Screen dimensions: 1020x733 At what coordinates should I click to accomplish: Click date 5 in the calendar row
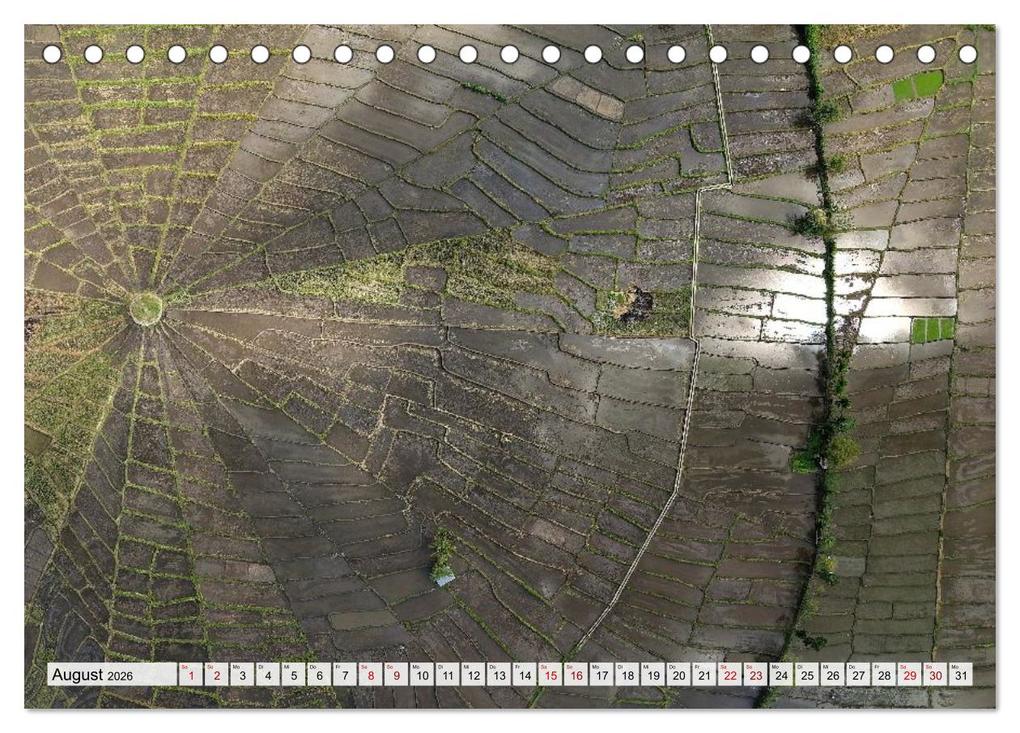[x=294, y=675]
